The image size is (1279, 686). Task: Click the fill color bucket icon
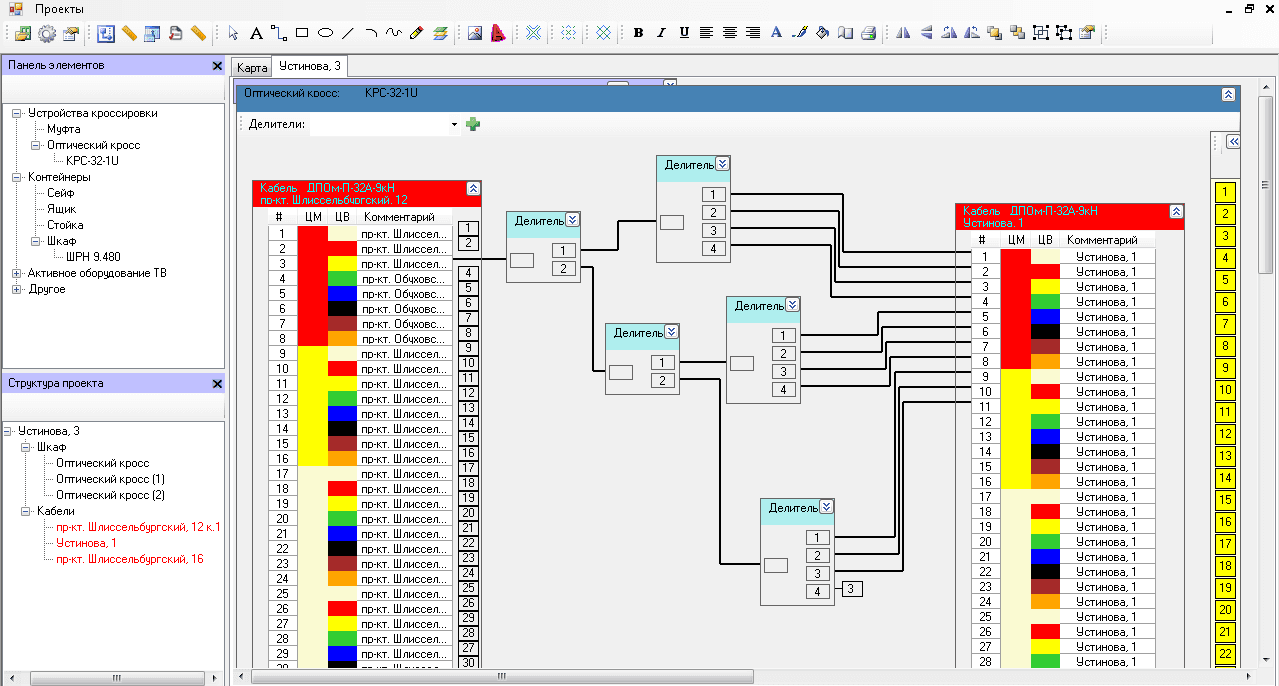[x=822, y=33]
